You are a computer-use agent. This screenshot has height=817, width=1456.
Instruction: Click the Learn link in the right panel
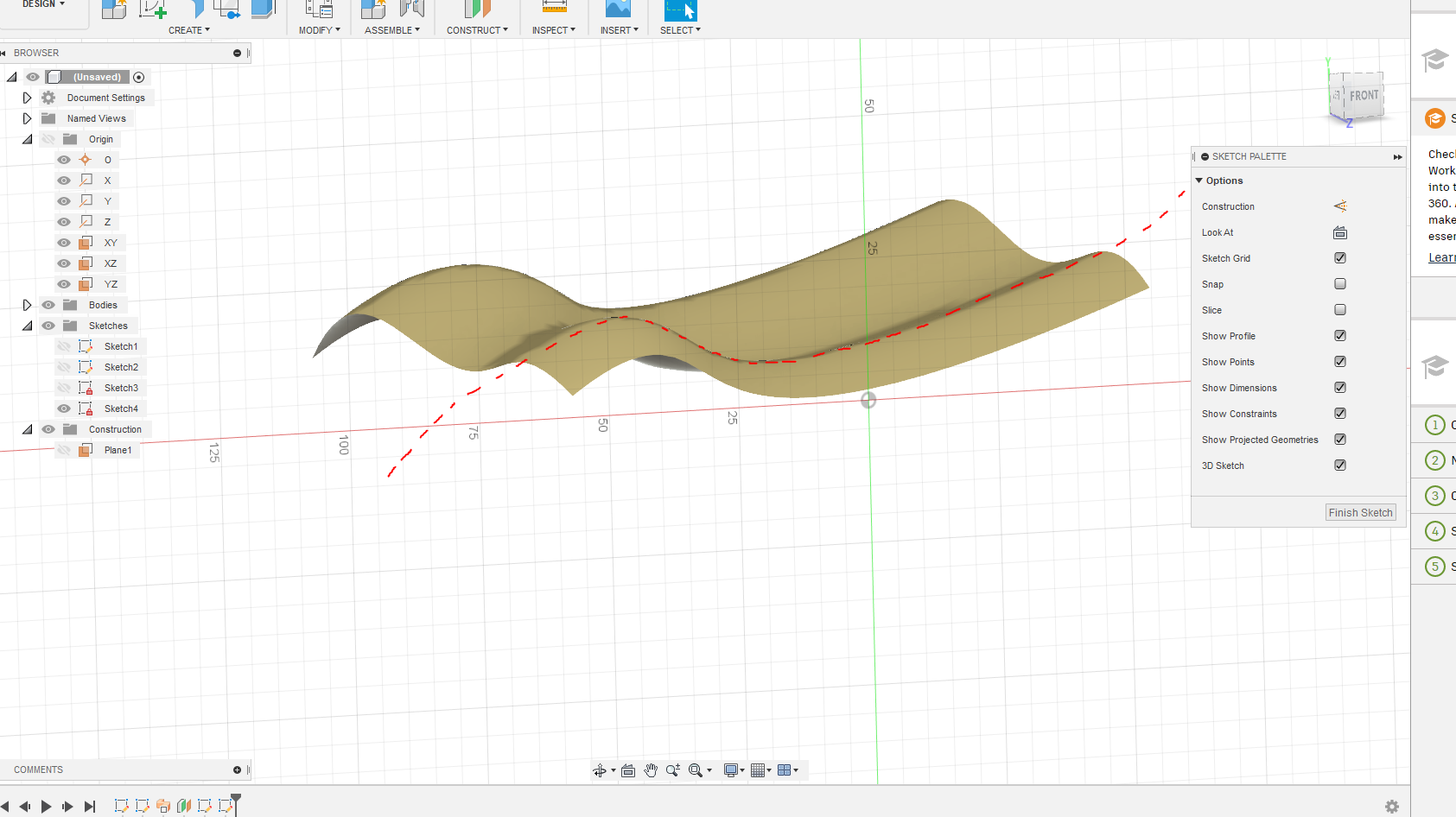coord(1440,256)
